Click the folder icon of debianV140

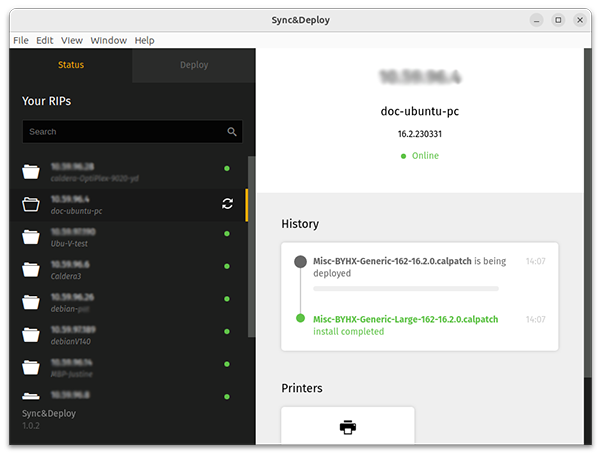(31, 335)
